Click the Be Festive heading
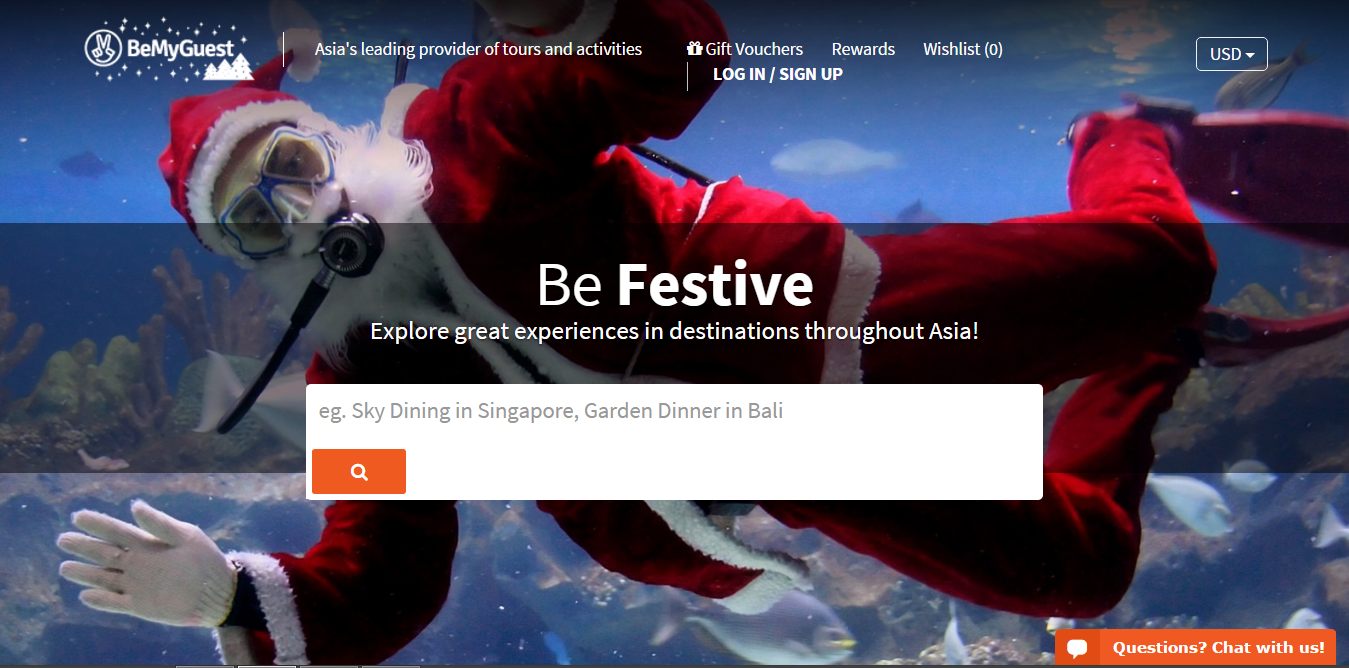 675,284
